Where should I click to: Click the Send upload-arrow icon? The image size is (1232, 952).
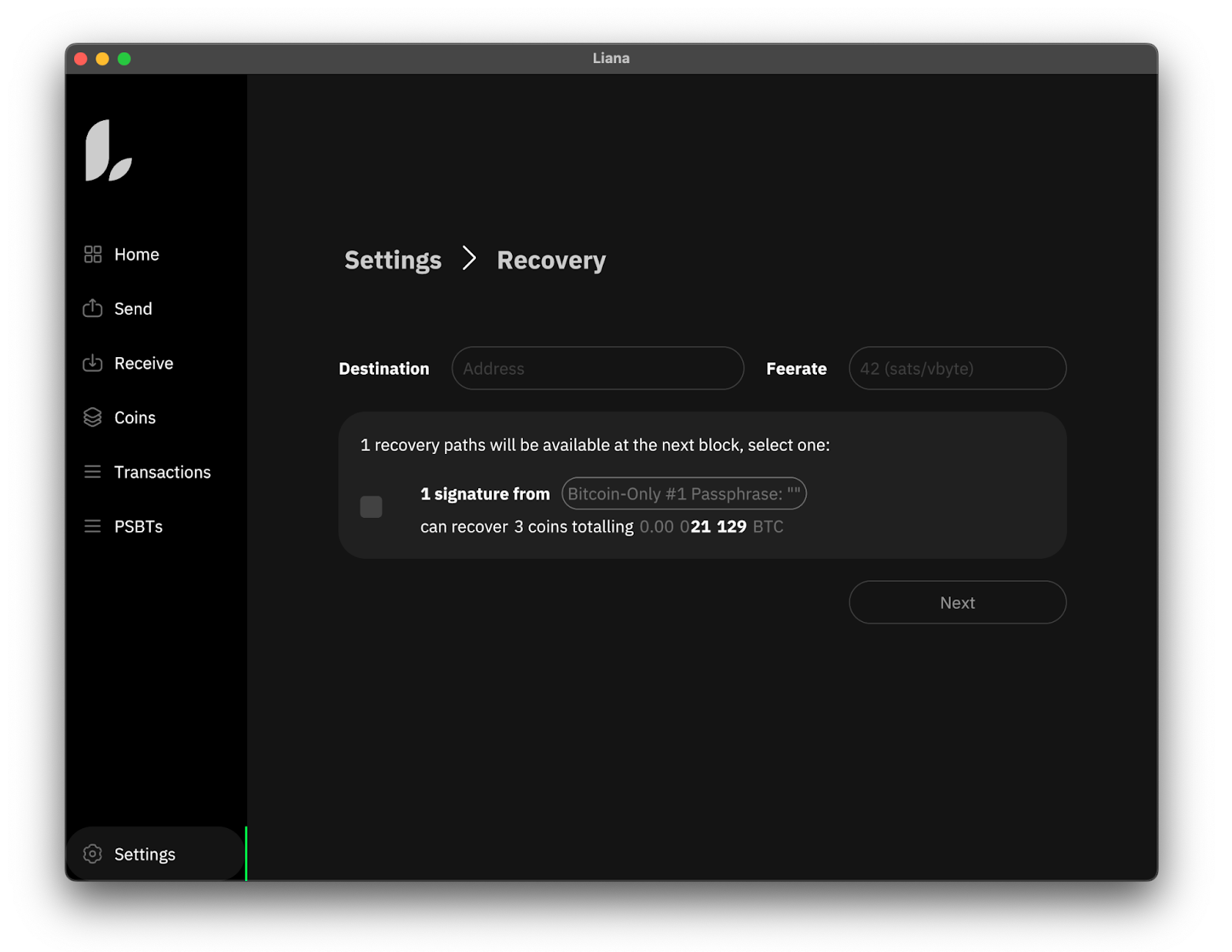click(x=92, y=308)
